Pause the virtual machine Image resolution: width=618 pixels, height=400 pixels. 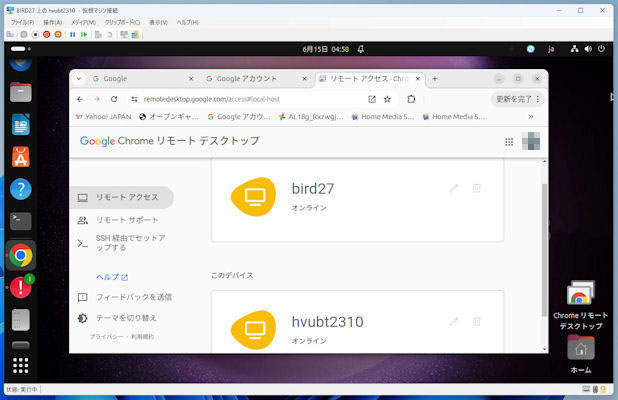point(73,35)
